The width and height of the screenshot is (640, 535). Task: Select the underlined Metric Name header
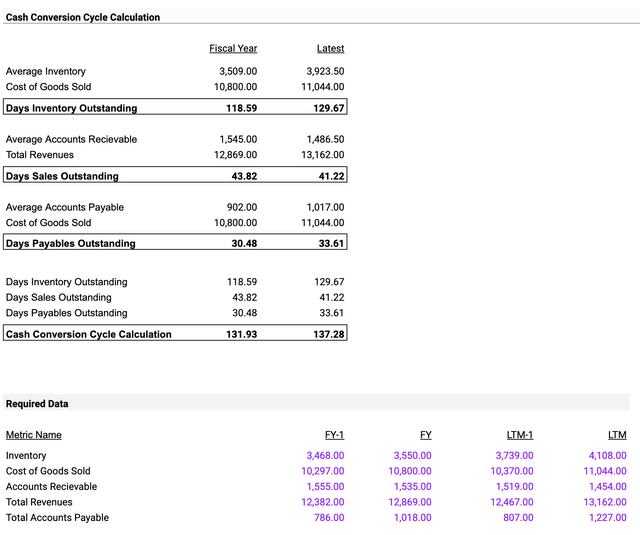pyautogui.click(x=34, y=435)
